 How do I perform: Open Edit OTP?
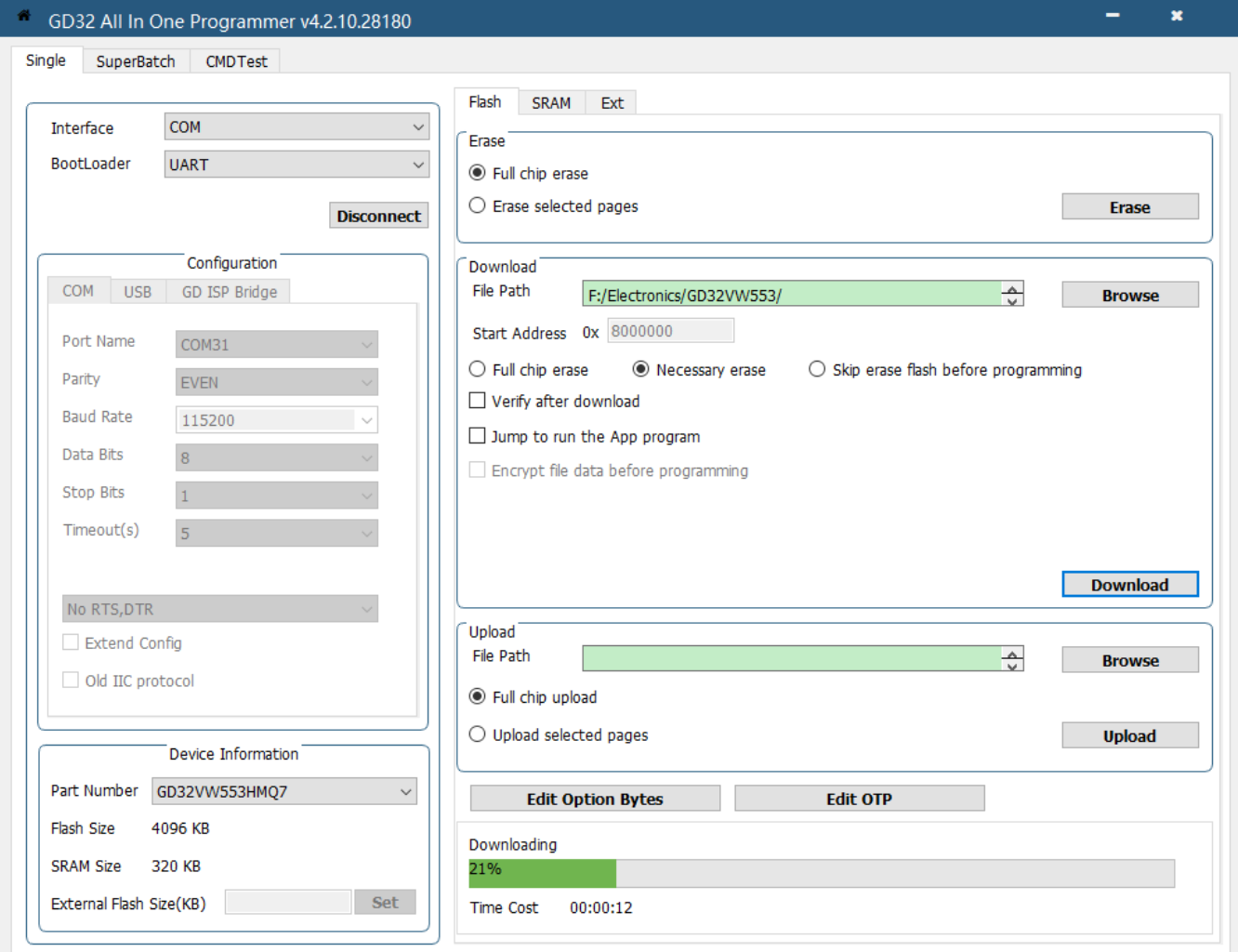pos(859,799)
